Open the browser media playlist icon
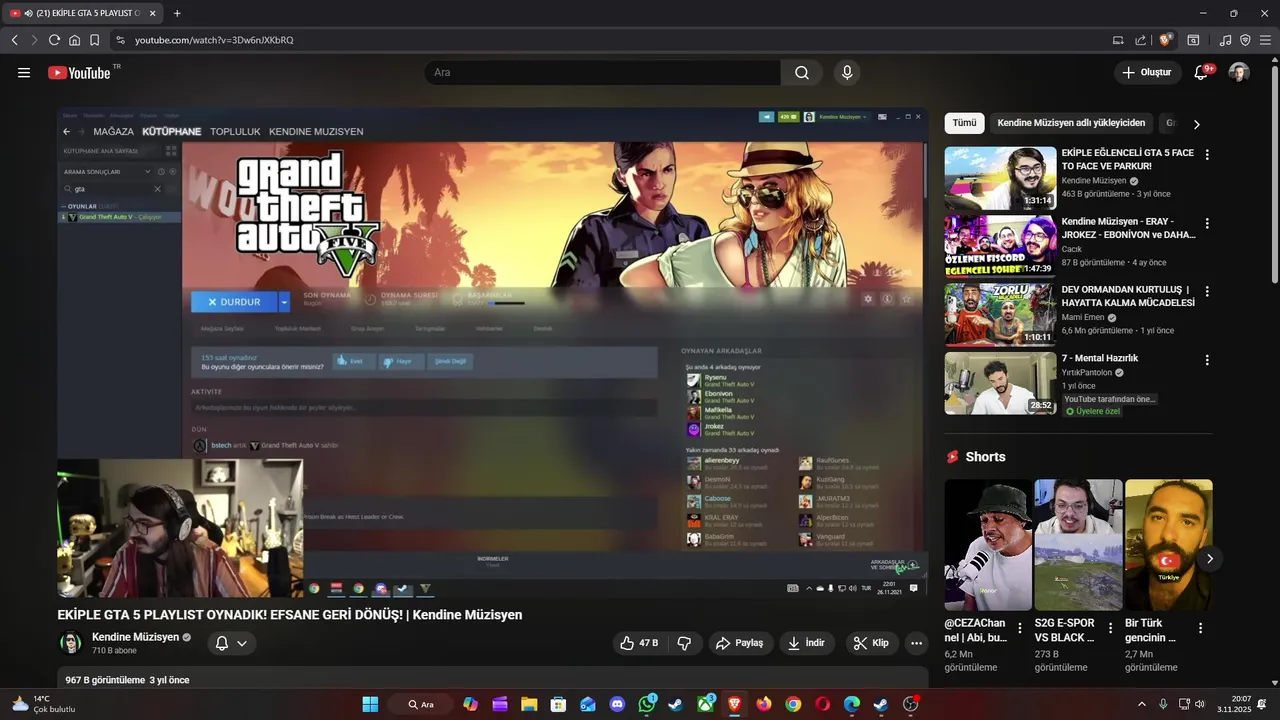This screenshot has width=1280, height=720. pos(1225,40)
